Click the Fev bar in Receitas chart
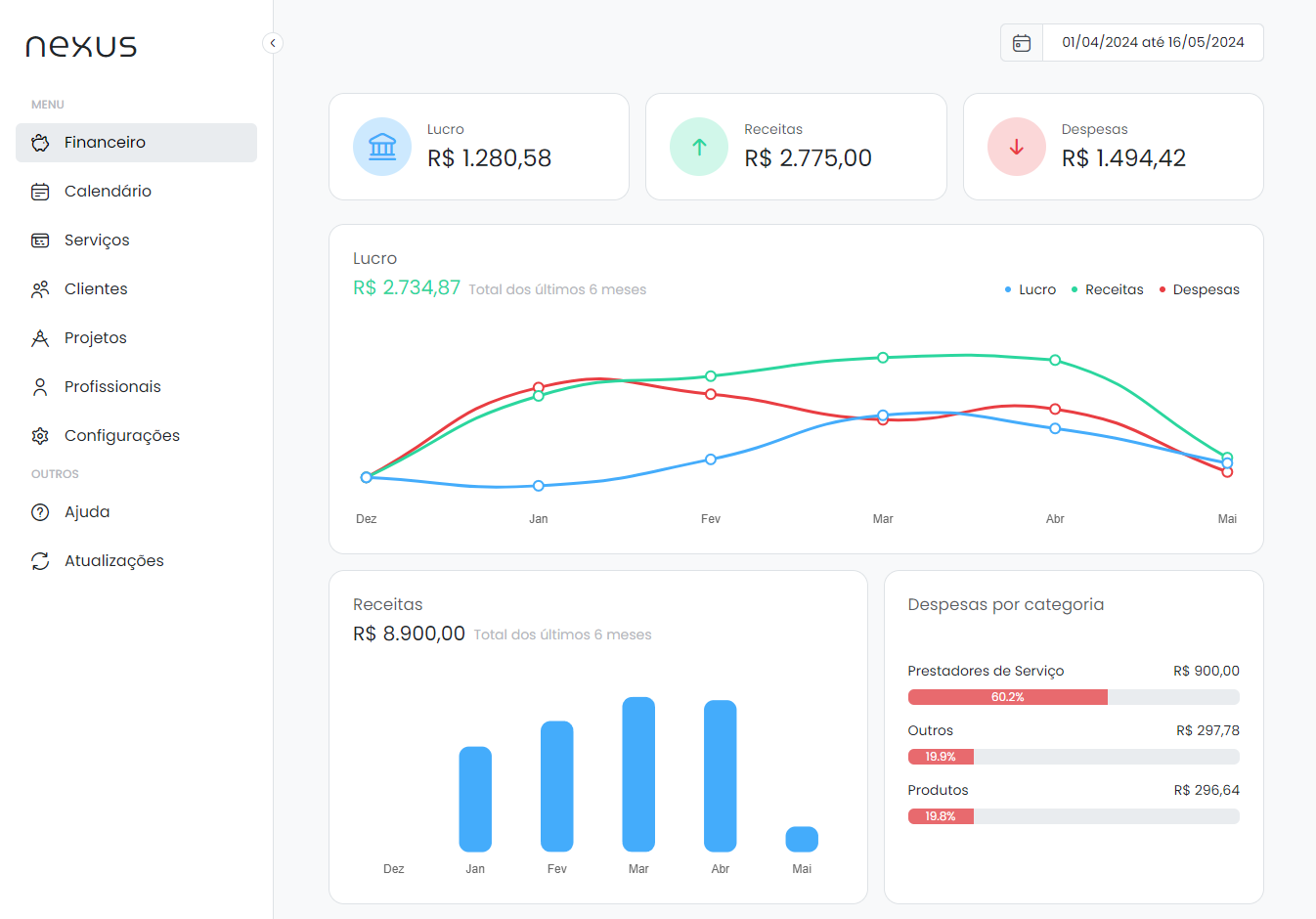1316x919 pixels. [557, 786]
